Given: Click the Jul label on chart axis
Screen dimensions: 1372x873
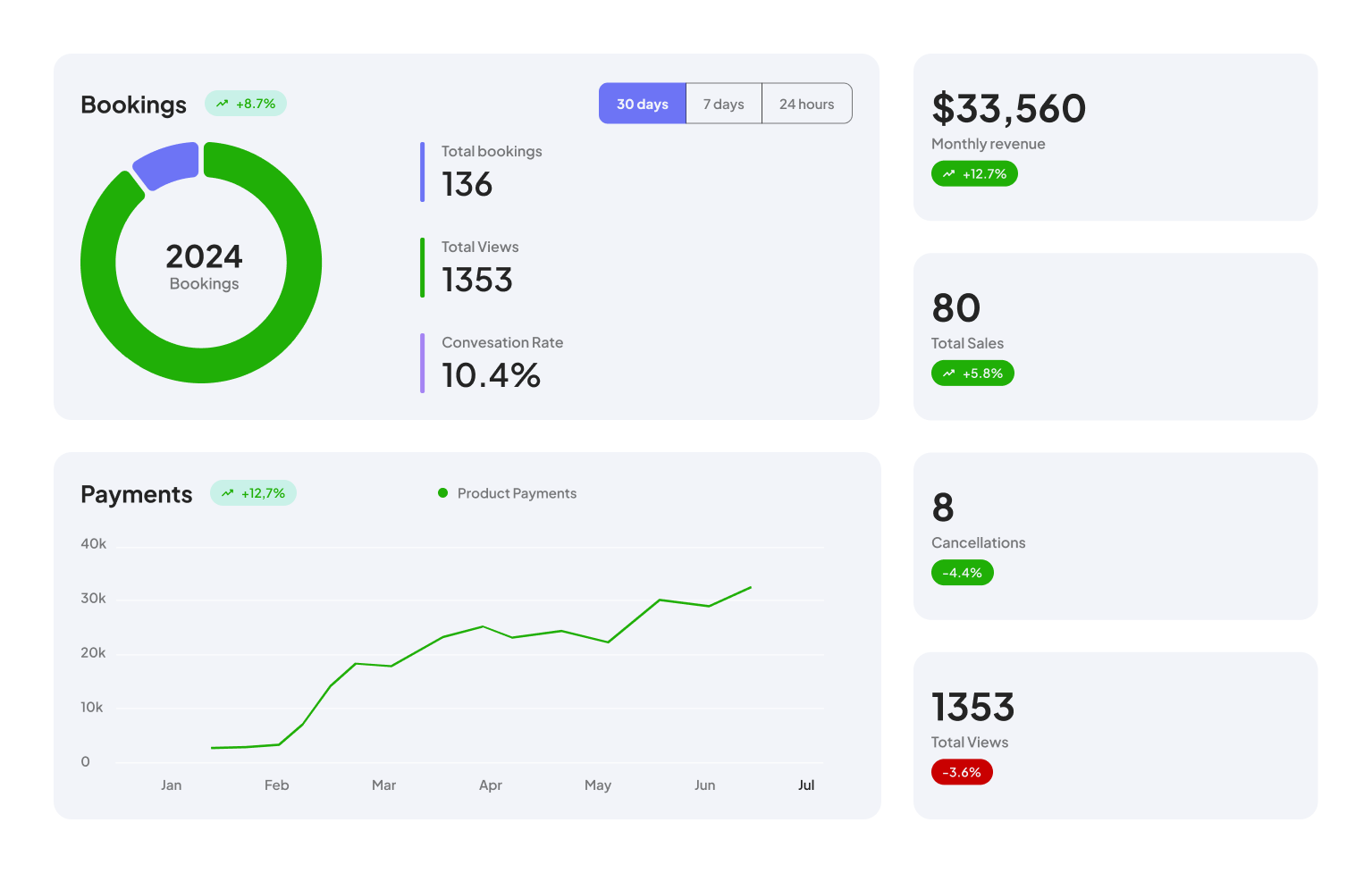Looking at the screenshot, I should point(806,785).
